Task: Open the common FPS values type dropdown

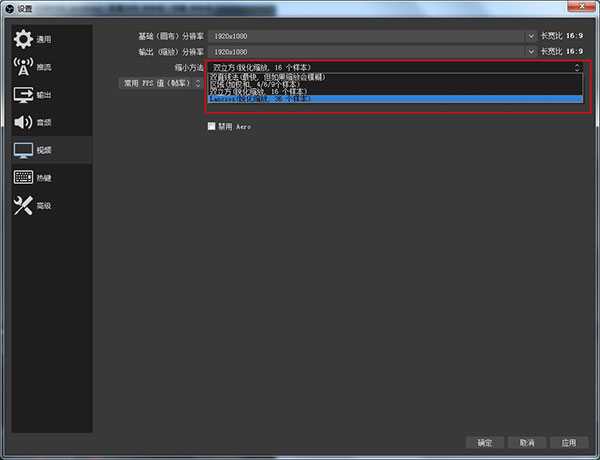Action: (161, 83)
